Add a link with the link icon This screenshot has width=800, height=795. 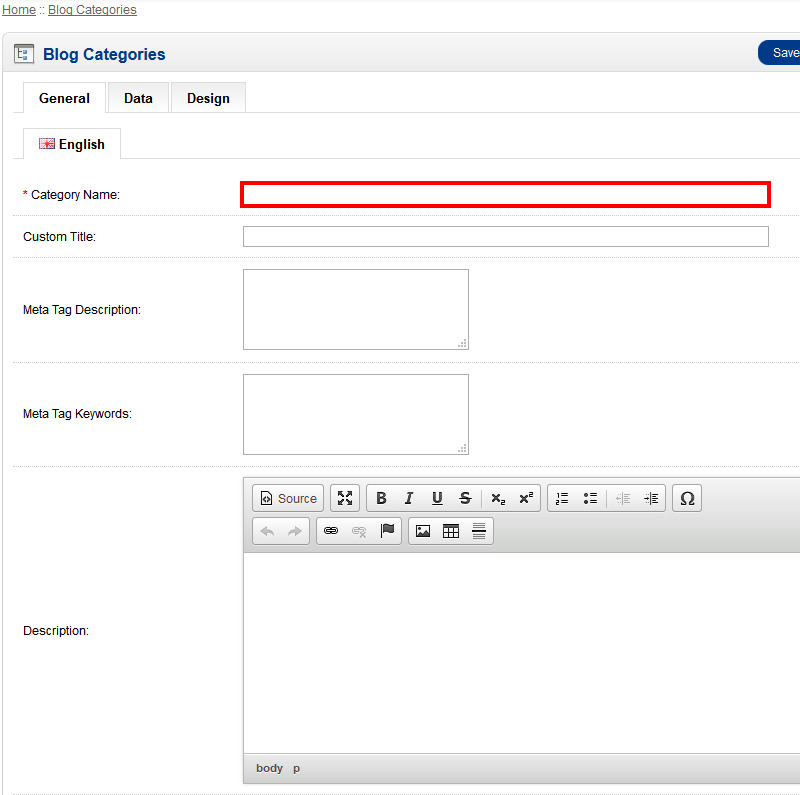click(x=331, y=531)
